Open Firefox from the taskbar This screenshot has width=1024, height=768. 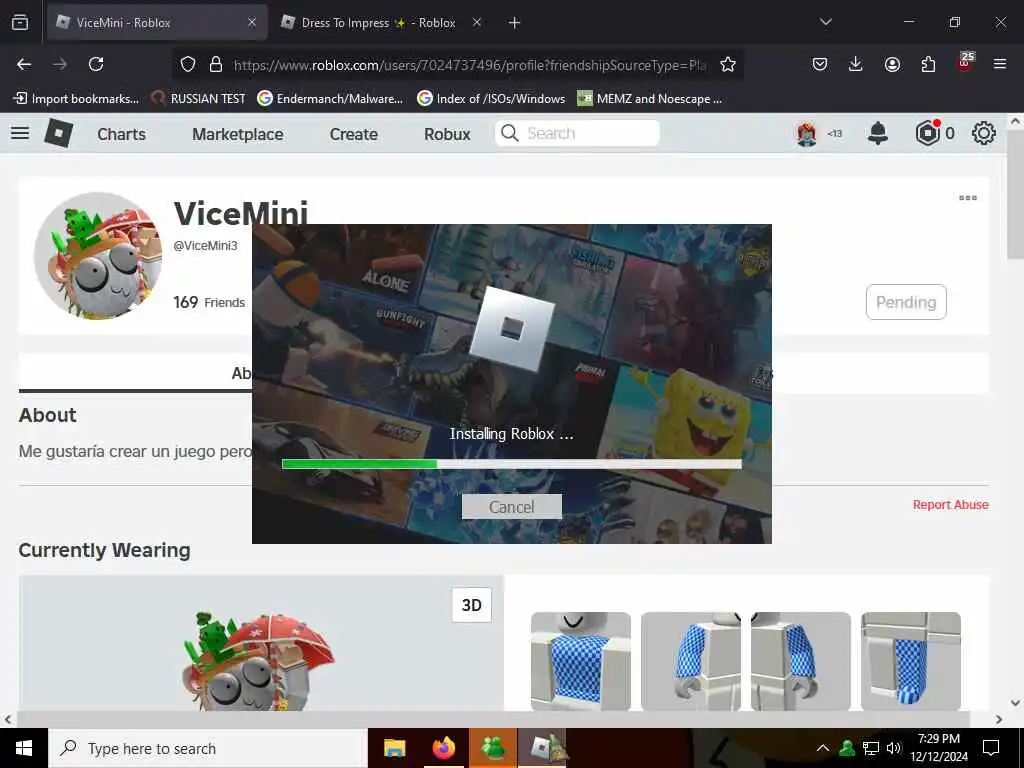click(x=443, y=748)
